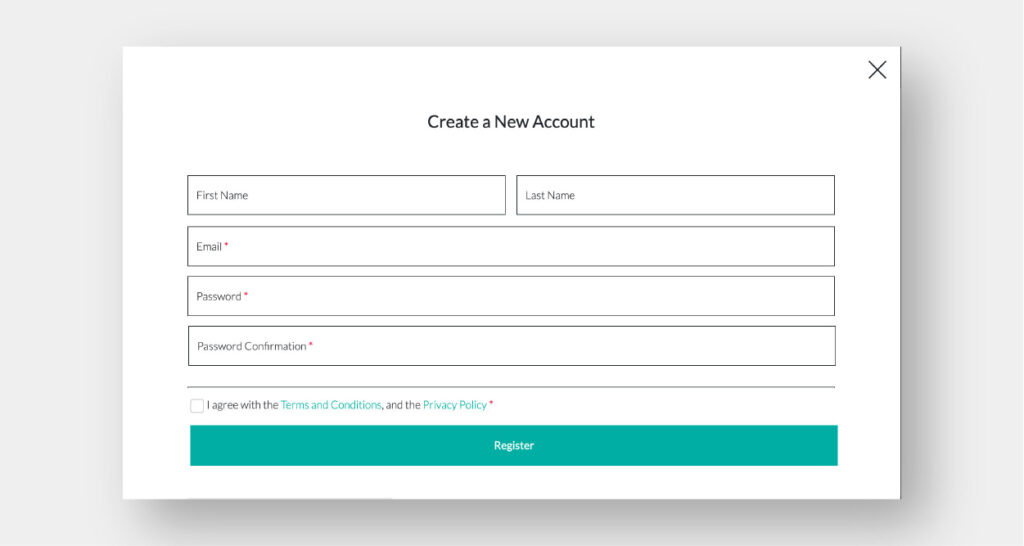Click the "First Name" placeholder text
Viewport: 1024px width, 546px height.
(x=222, y=195)
